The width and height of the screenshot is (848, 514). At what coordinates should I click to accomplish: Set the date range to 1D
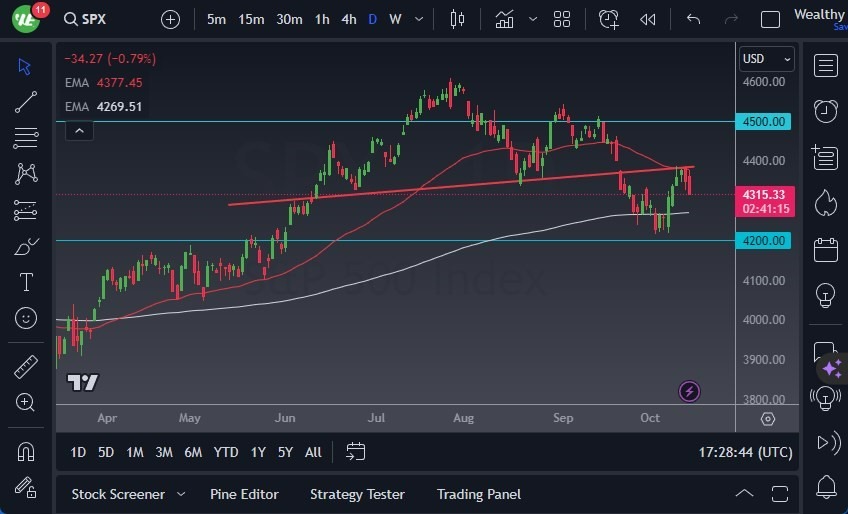pyautogui.click(x=78, y=452)
